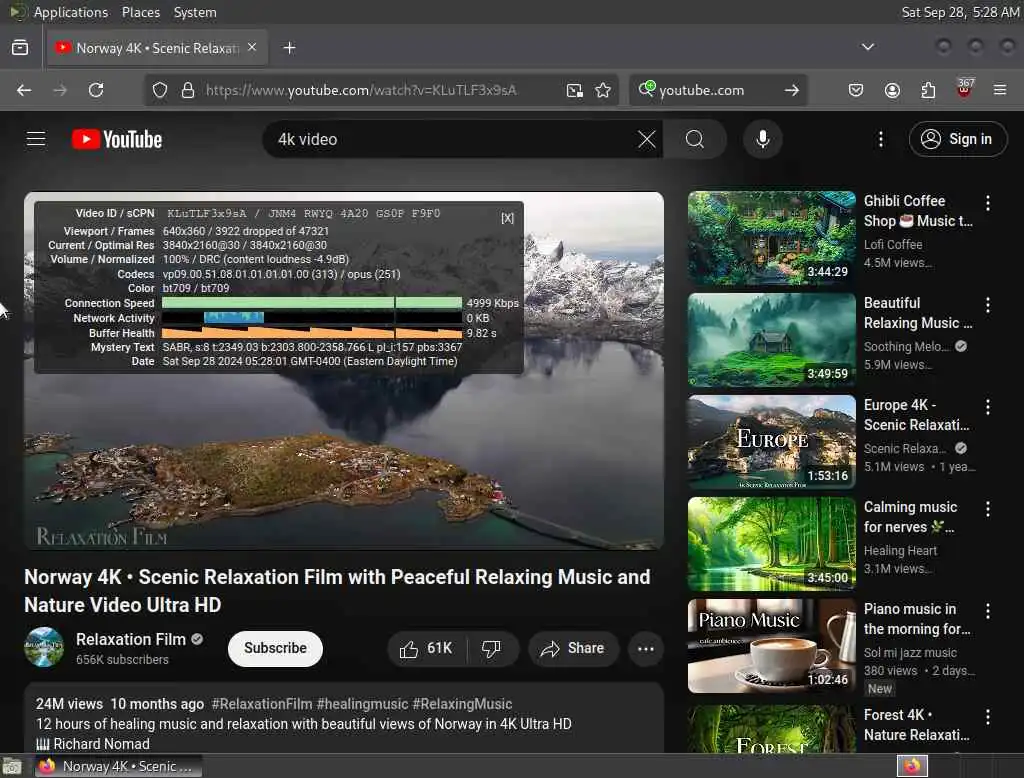The height and width of the screenshot is (778, 1024).
Task: Open Firefox account icon
Action: [x=892, y=90]
